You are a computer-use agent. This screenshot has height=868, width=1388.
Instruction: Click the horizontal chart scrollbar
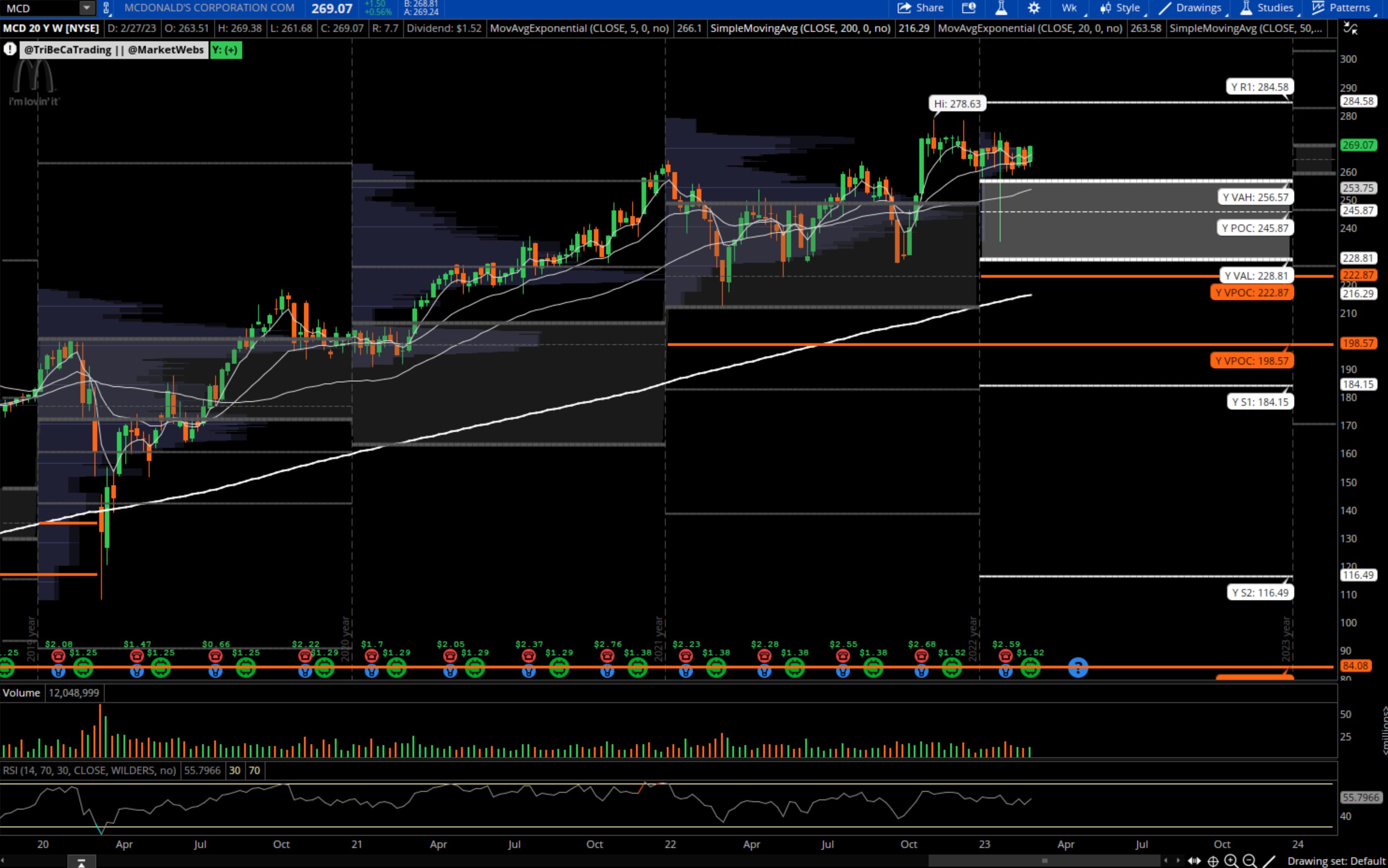[x=1044, y=861]
